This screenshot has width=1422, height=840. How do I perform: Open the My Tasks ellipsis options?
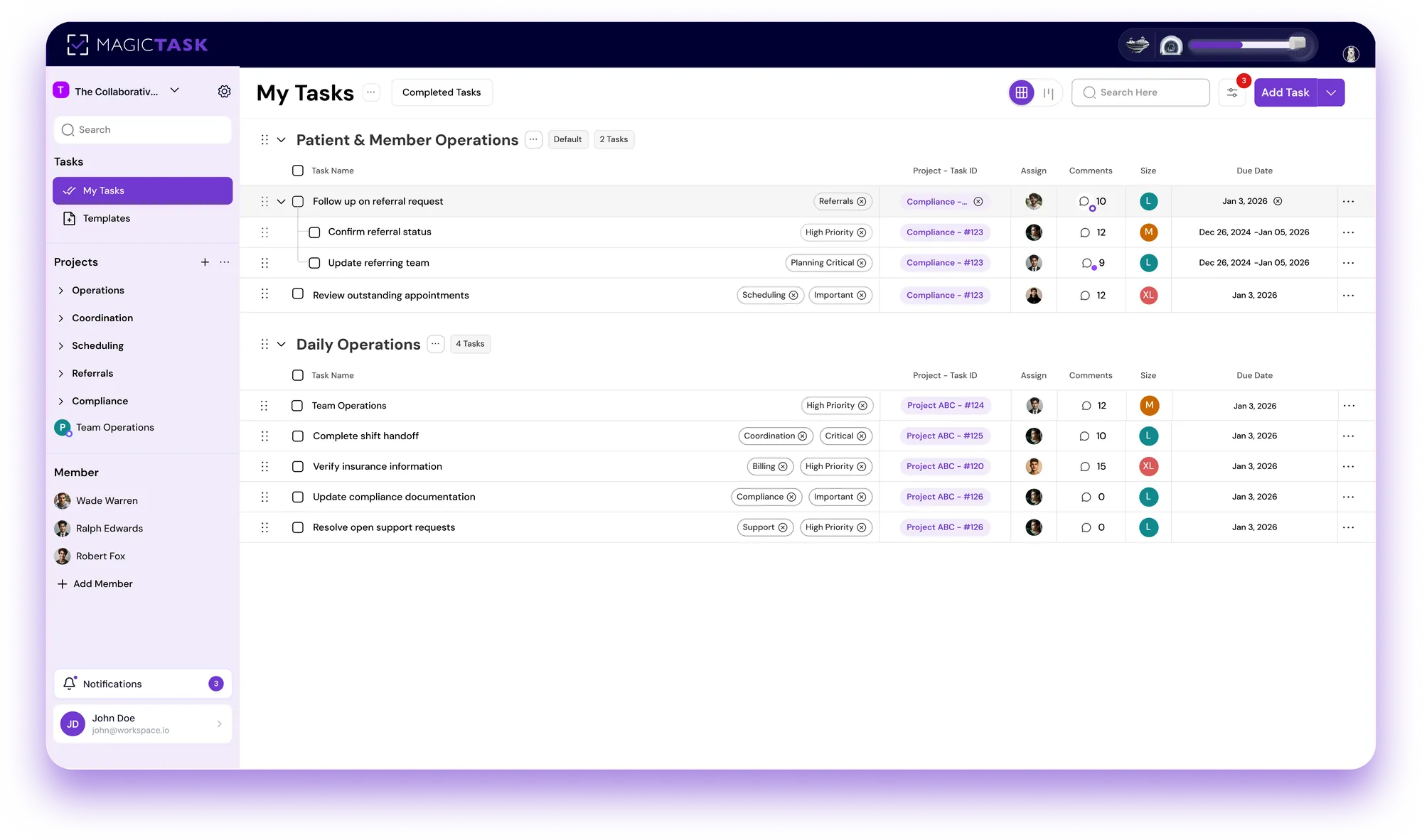click(x=371, y=92)
